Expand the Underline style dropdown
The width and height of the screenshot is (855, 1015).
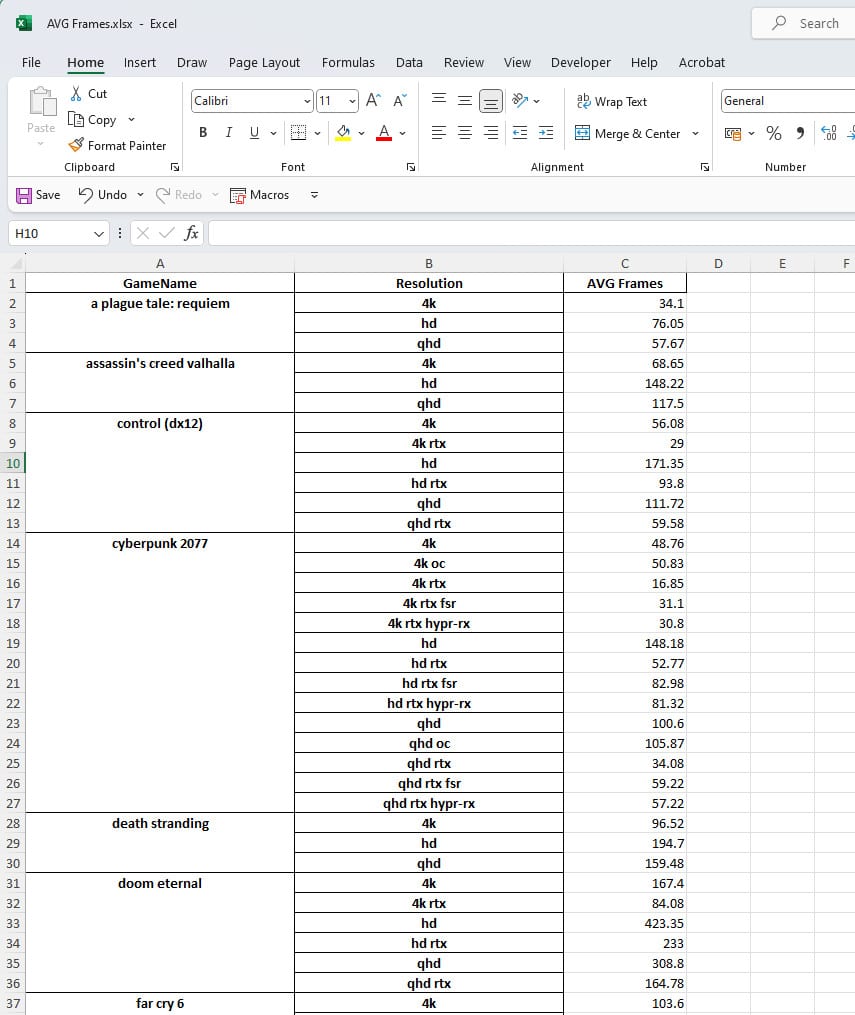[x=273, y=133]
